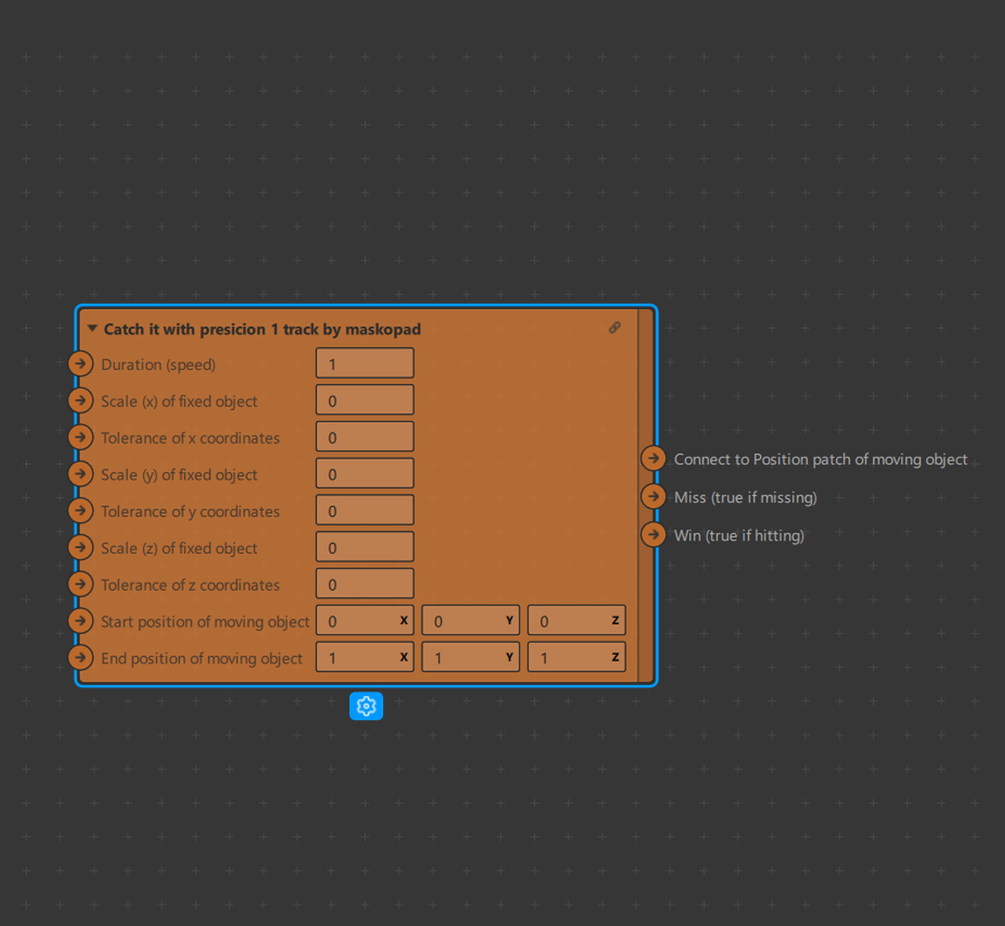This screenshot has width=1005, height=926.
Task: Click the 'Duration (speed)' label
Action: (158, 365)
